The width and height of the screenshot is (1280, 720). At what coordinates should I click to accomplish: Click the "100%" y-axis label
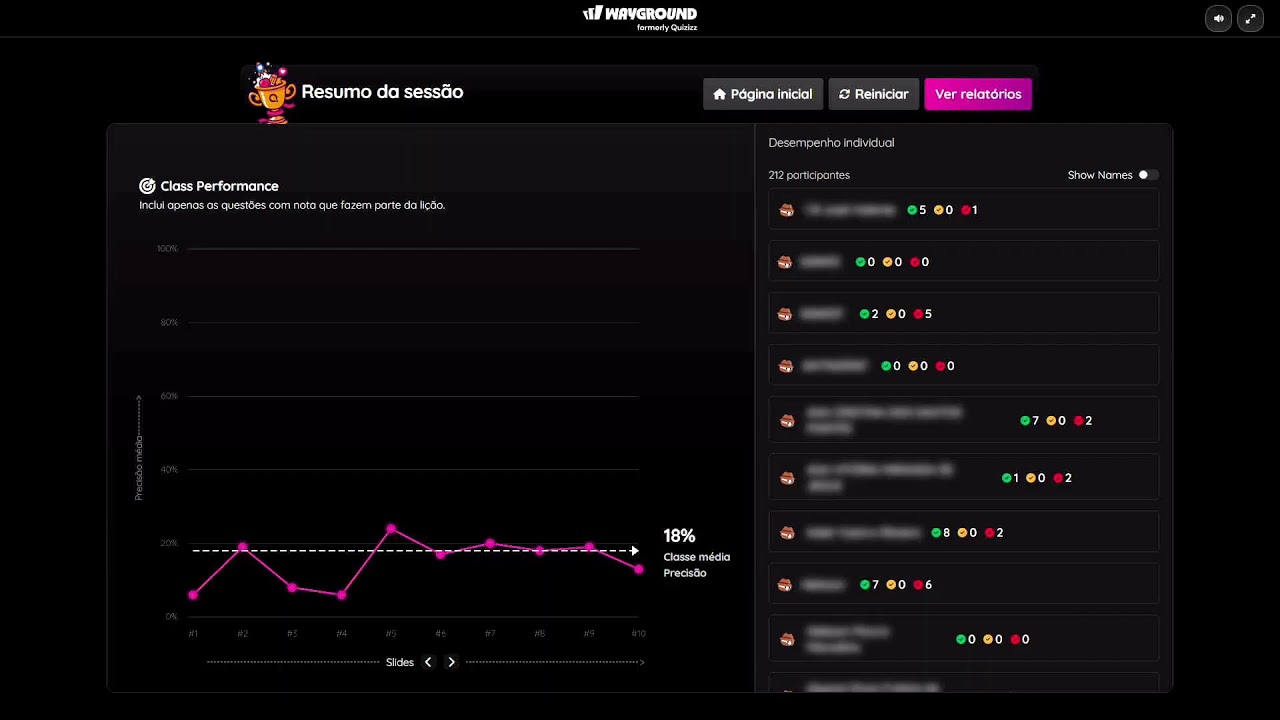[167, 248]
